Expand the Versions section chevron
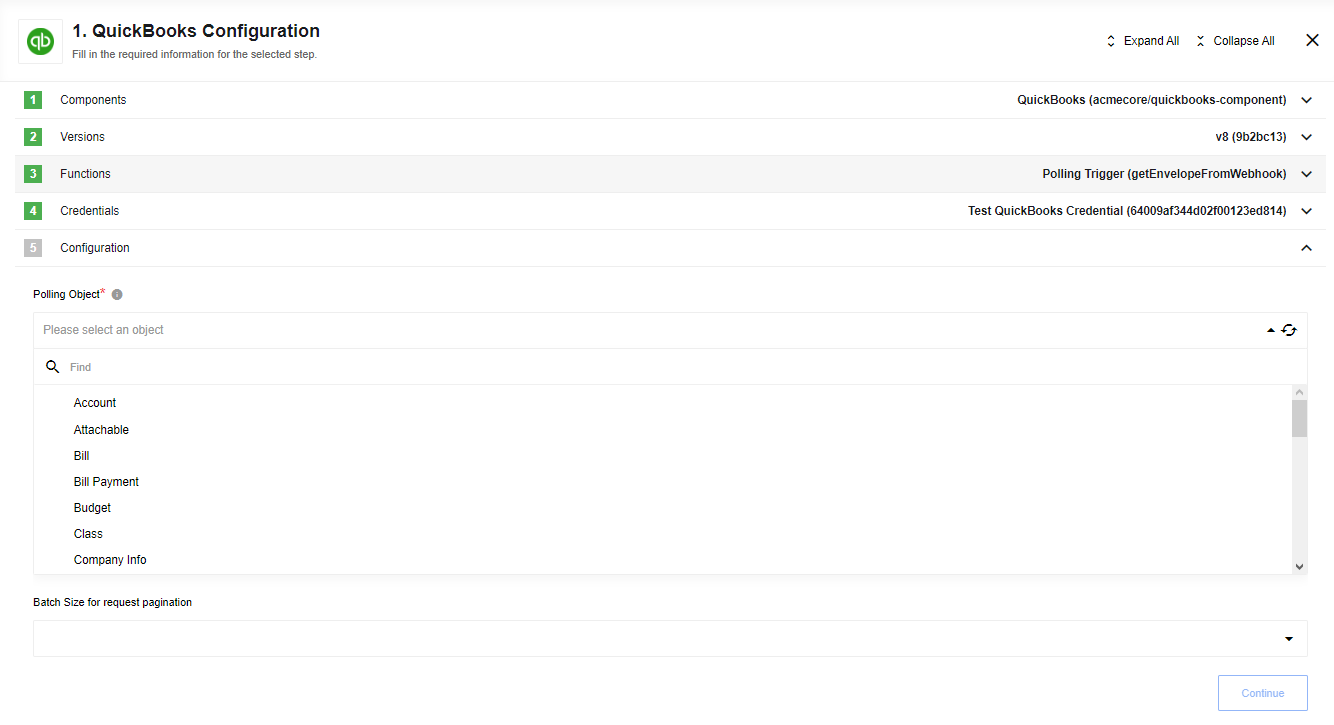The width and height of the screenshot is (1334, 725). click(x=1306, y=137)
